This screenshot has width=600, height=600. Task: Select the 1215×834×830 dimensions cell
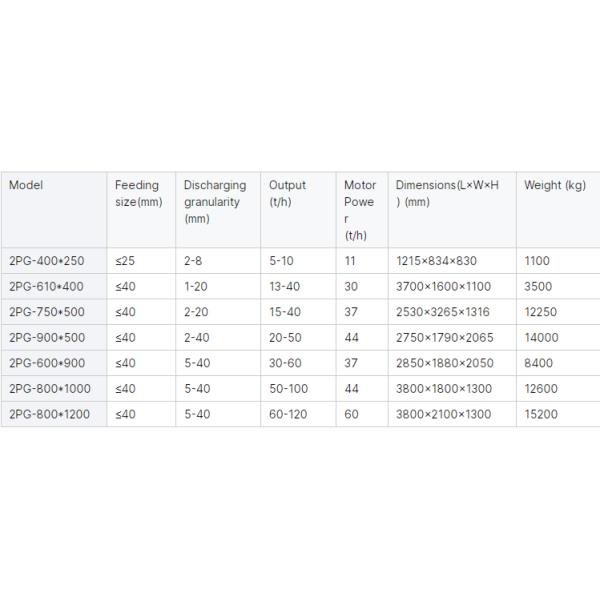(436, 260)
